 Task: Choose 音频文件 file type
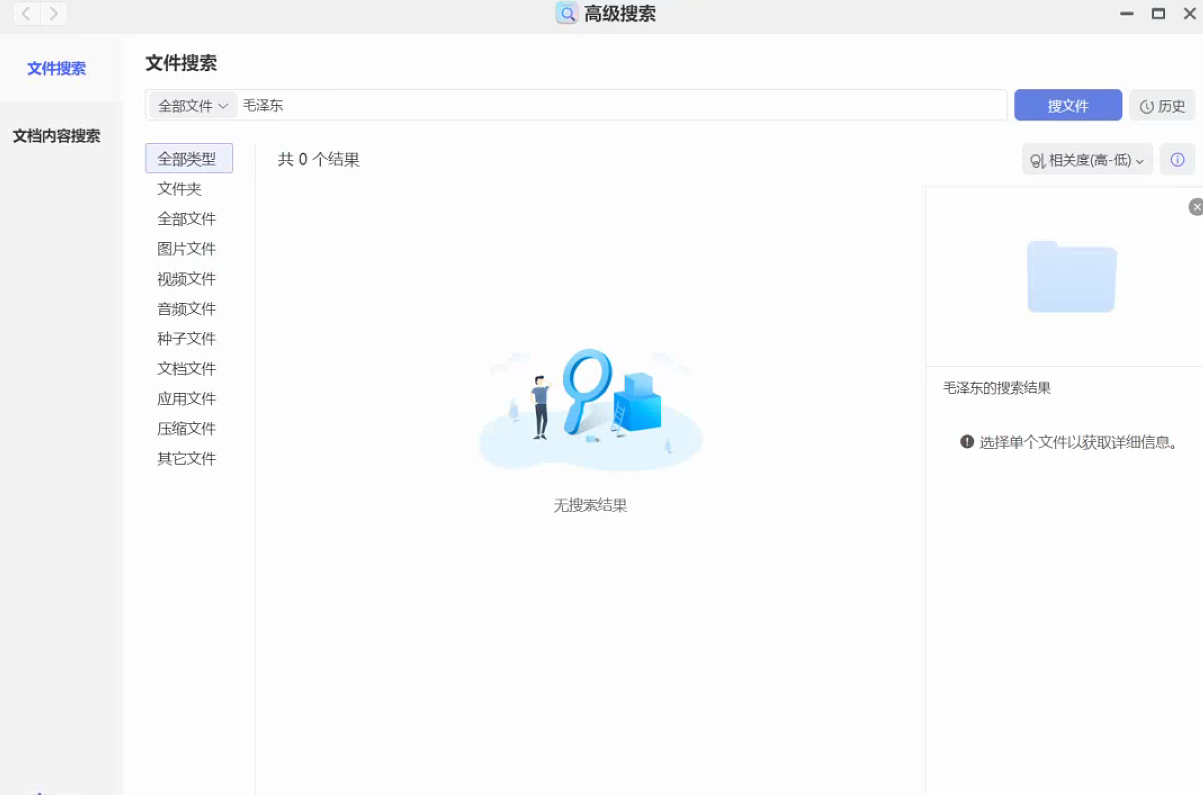coord(187,309)
